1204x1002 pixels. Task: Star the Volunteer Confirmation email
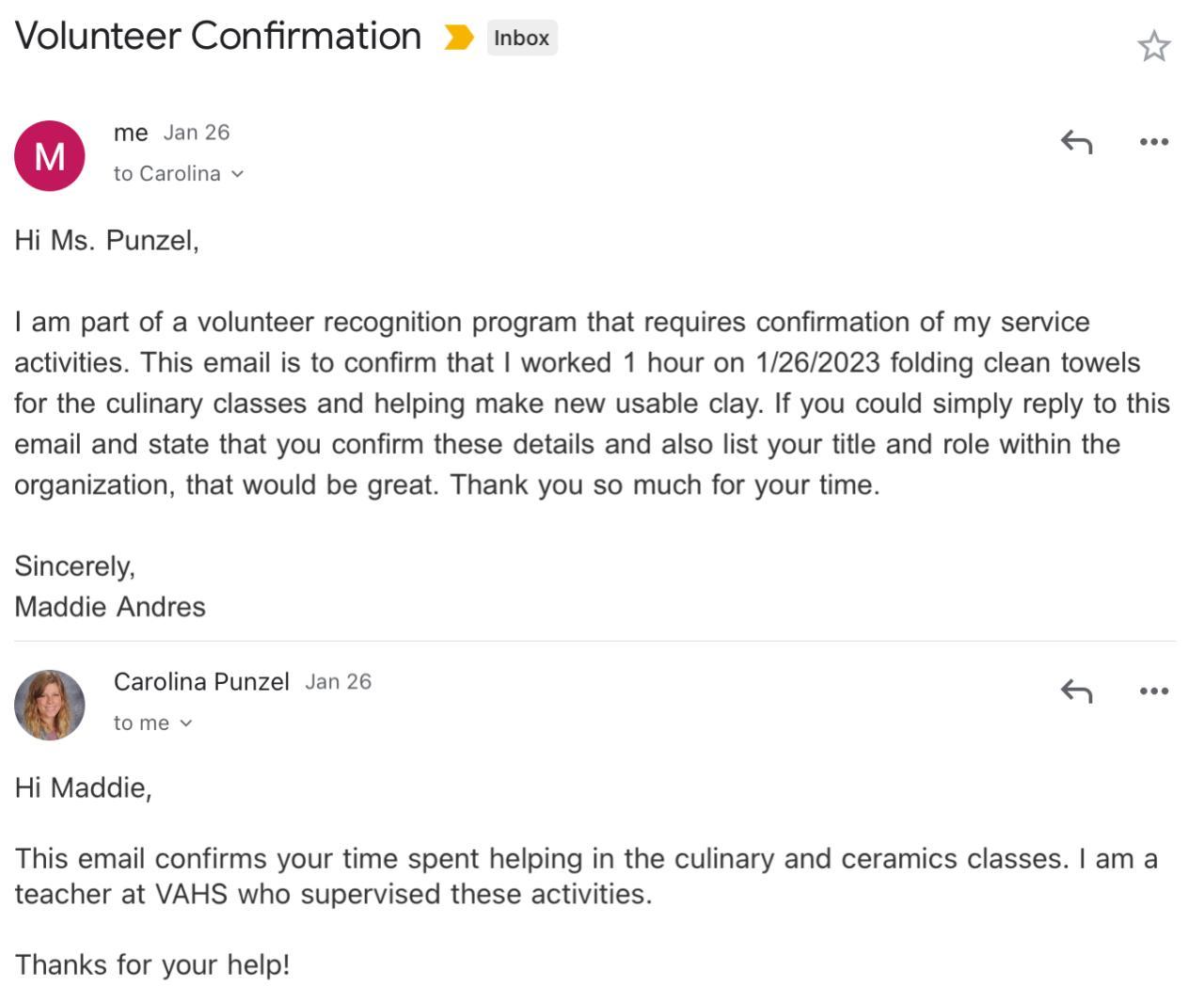[x=1153, y=46]
